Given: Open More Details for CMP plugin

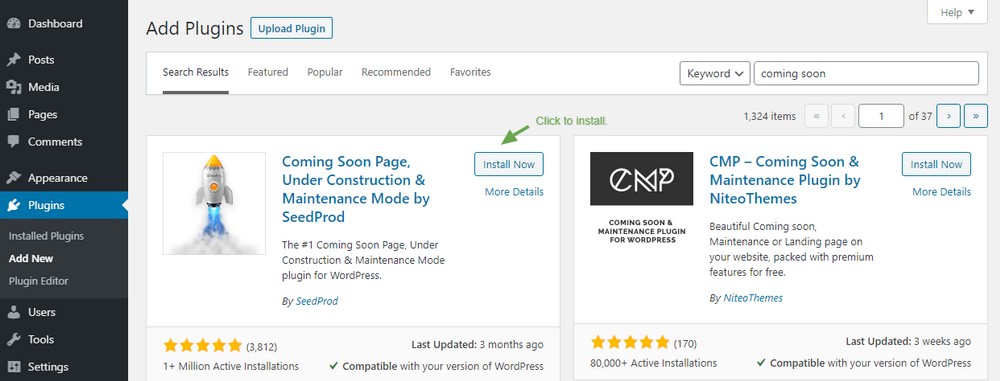Looking at the screenshot, I should 941,191.
